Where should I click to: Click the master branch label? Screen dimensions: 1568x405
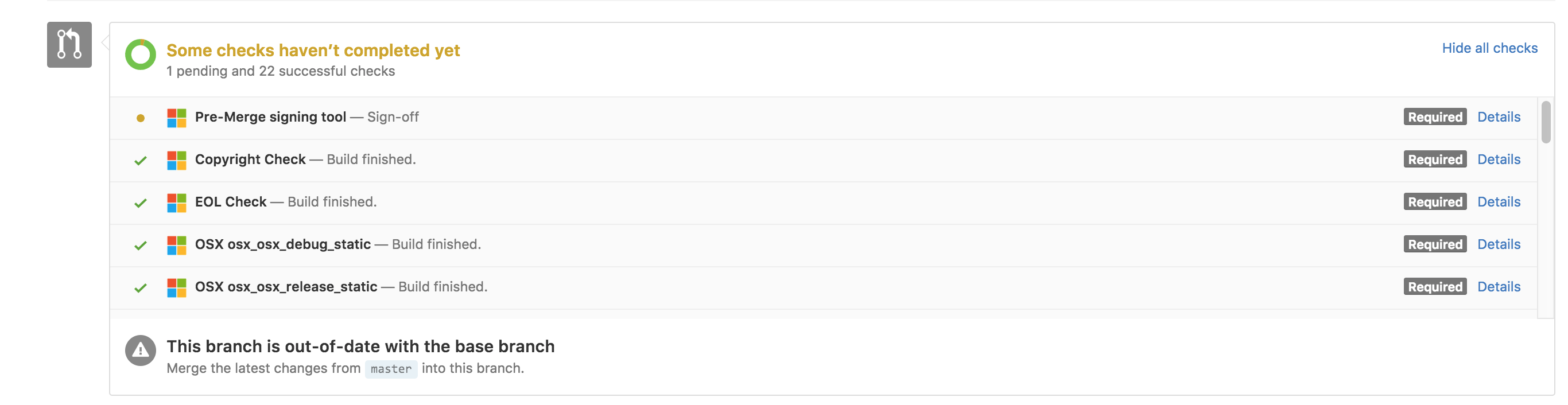tap(391, 369)
